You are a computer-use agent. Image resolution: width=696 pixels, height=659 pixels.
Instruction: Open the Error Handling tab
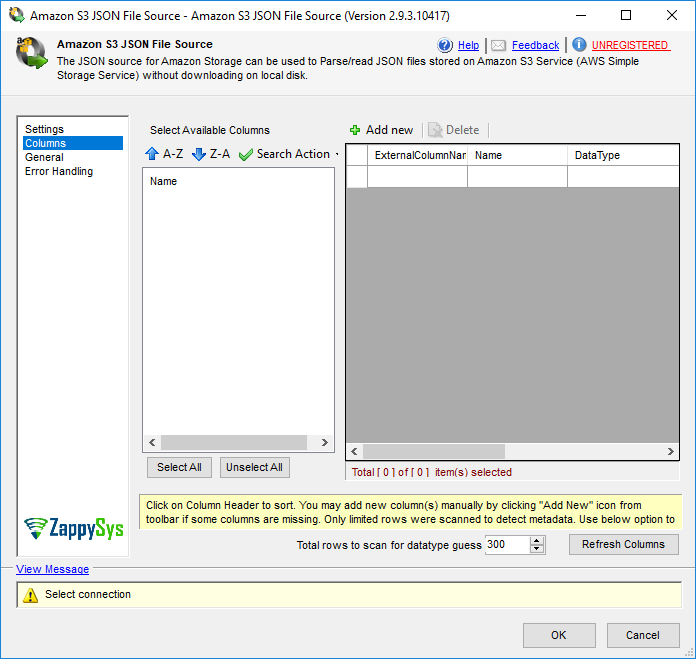59,171
